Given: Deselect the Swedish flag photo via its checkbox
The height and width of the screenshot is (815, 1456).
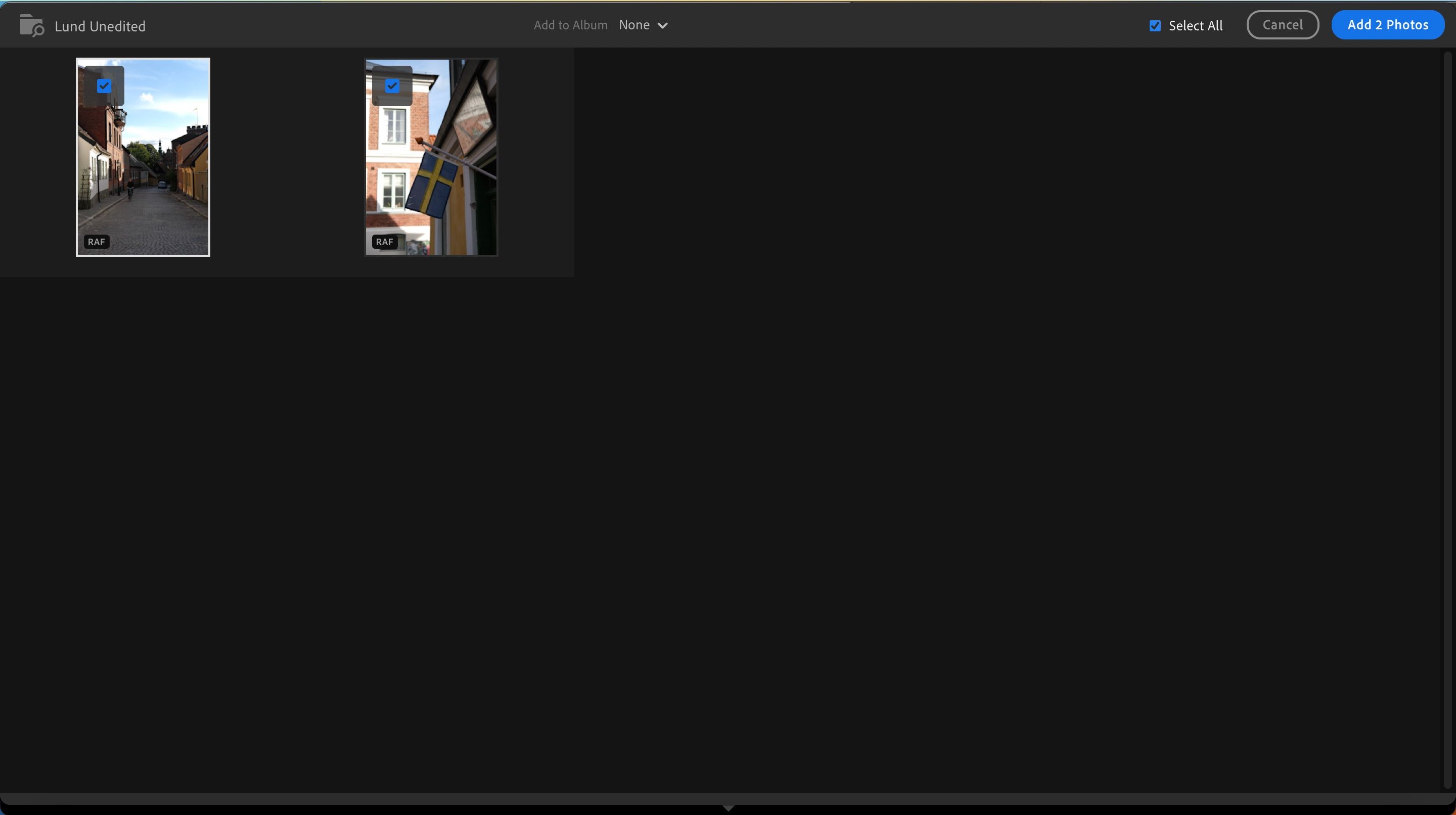Looking at the screenshot, I should tap(392, 86).
